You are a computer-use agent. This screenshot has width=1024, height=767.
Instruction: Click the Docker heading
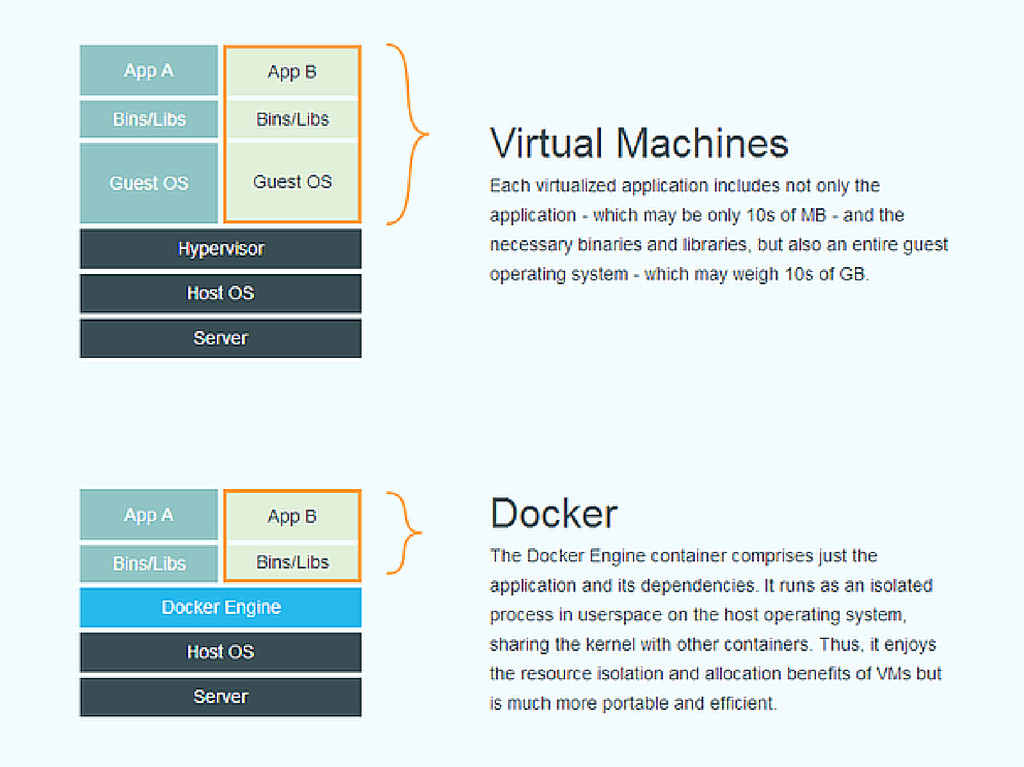(x=554, y=513)
